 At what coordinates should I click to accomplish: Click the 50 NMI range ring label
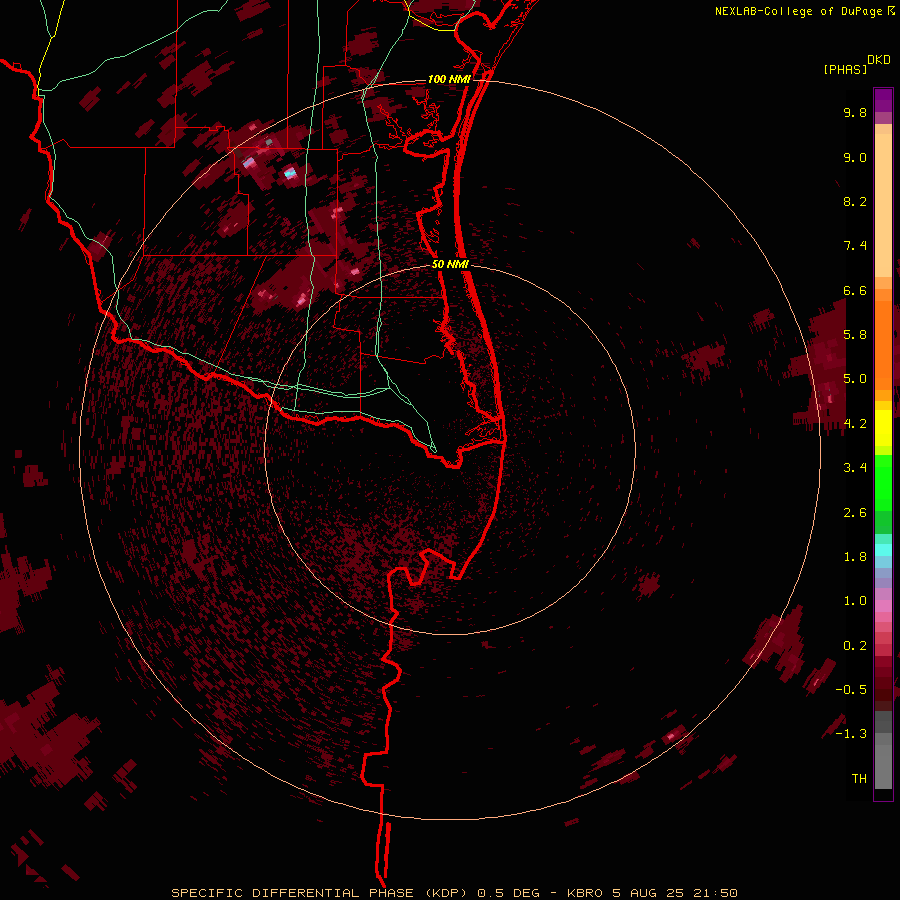450,264
